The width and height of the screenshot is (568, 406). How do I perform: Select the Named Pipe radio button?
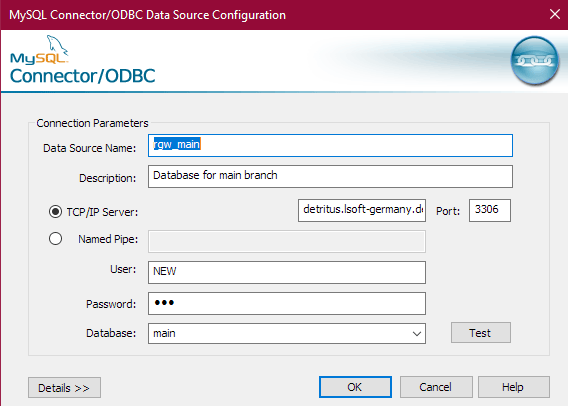pos(55,239)
